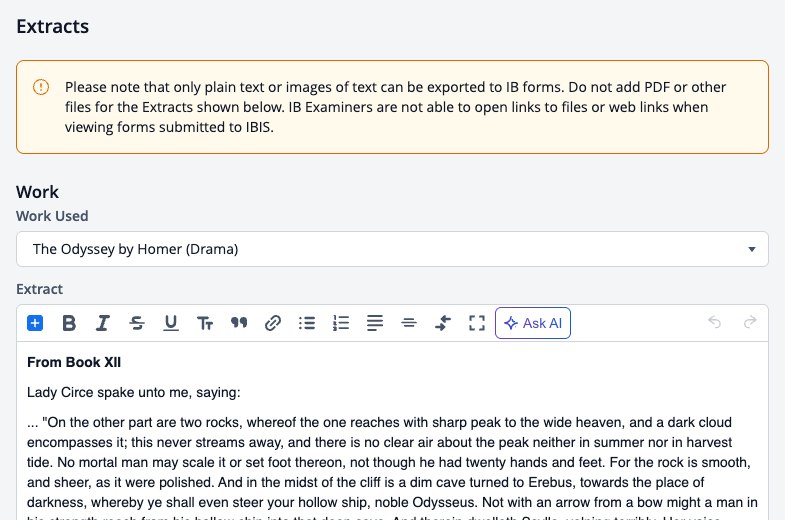Insert a horizontal rule line

coord(409,323)
